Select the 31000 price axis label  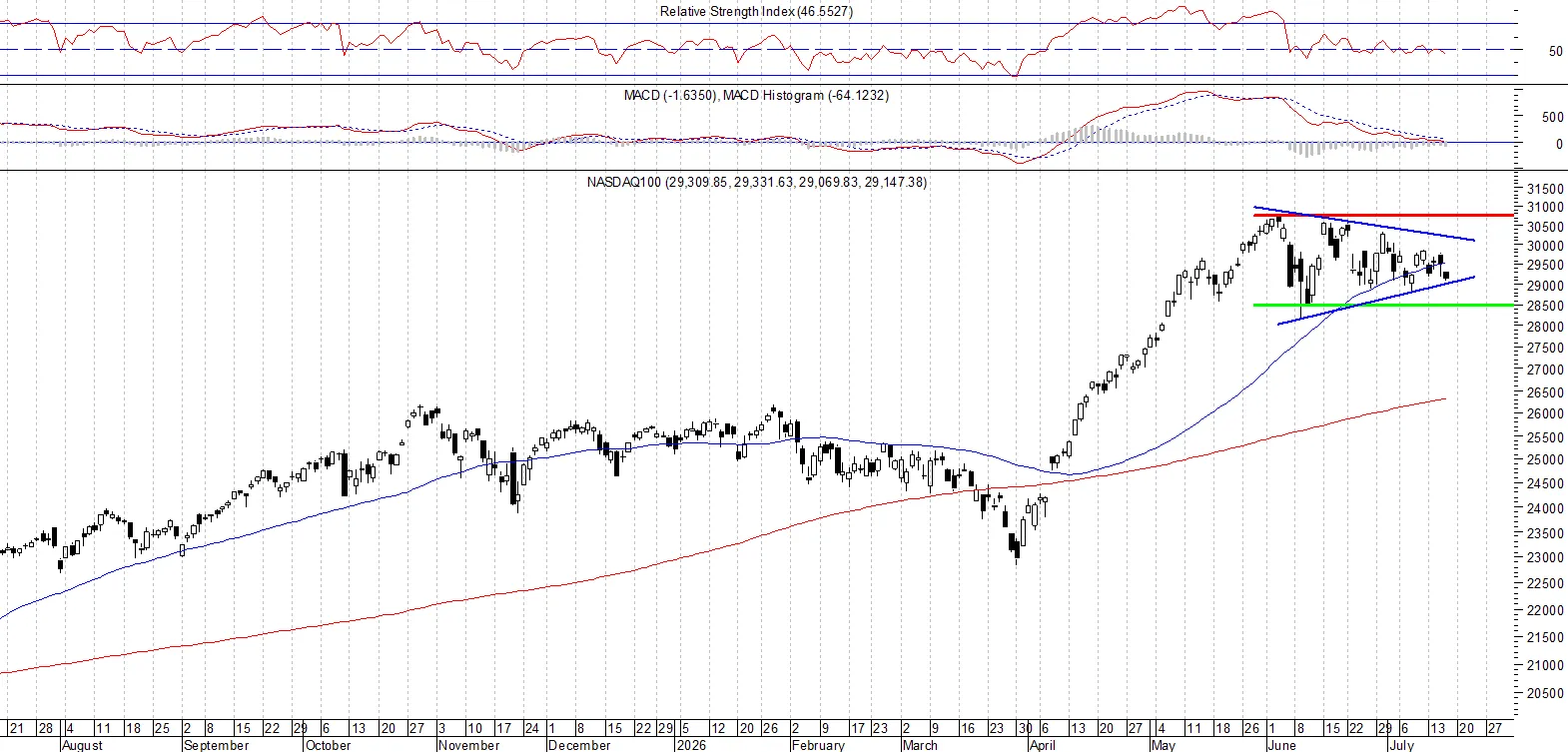pyautogui.click(x=1545, y=207)
